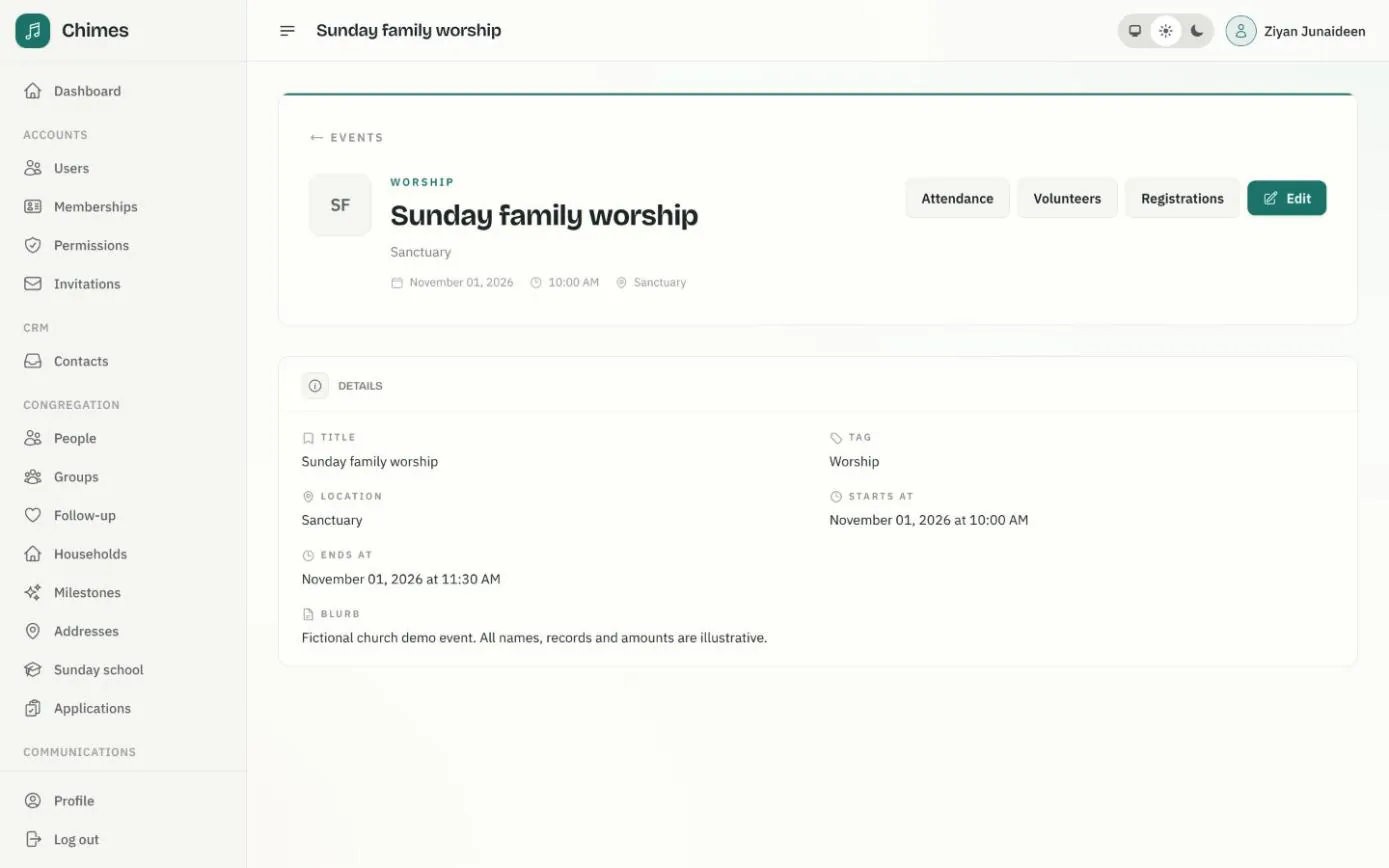Click the Chimes app name
The width and height of the screenshot is (1389, 868).
95,31
